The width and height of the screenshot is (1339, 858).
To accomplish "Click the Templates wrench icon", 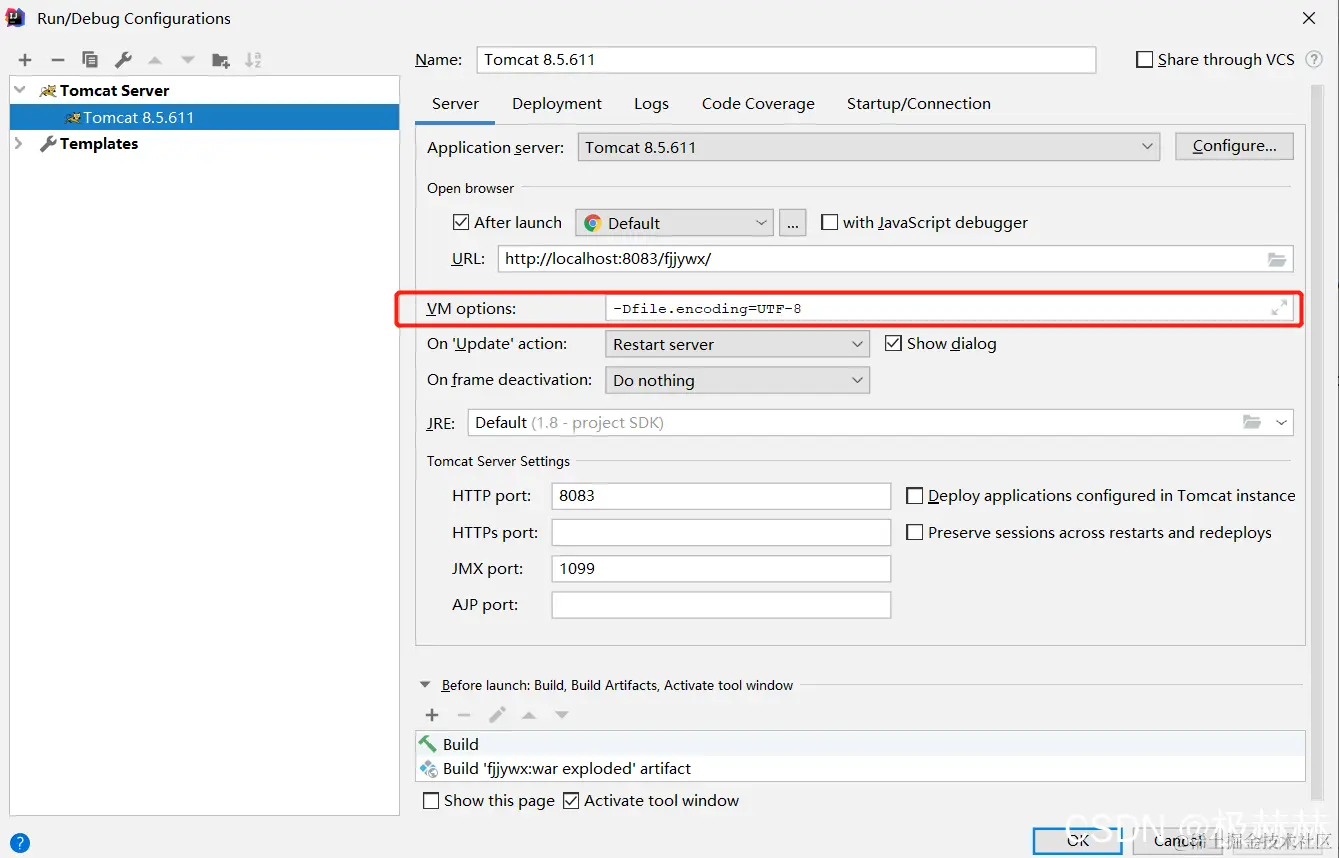I will click(x=48, y=144).
